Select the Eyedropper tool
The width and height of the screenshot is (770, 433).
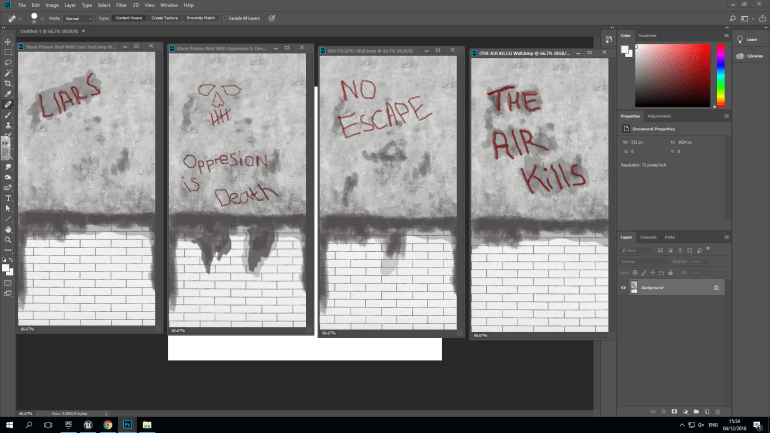pyautogui.click(x=8, y=94)
